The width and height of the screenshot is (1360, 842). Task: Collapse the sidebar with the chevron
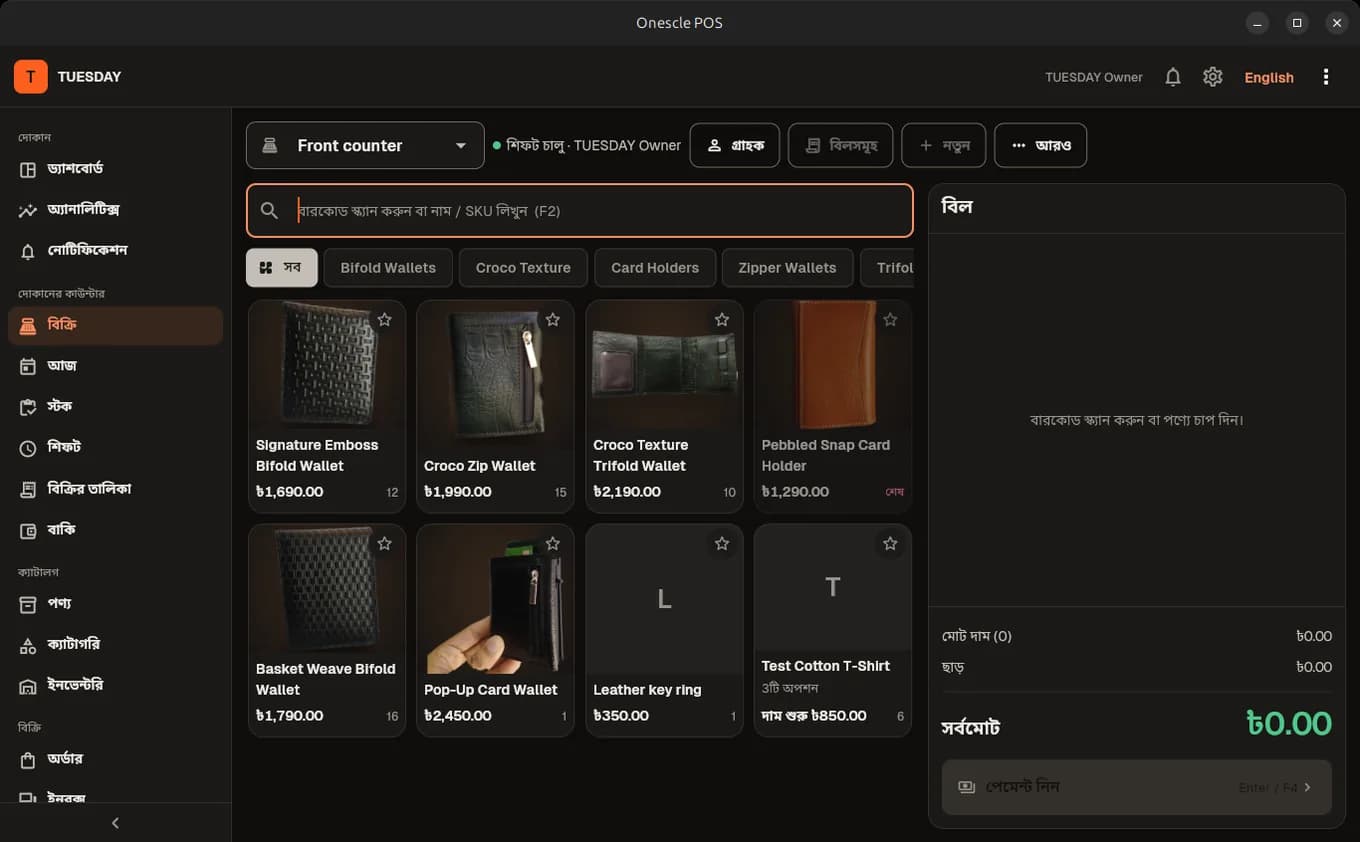coord(115,823)
